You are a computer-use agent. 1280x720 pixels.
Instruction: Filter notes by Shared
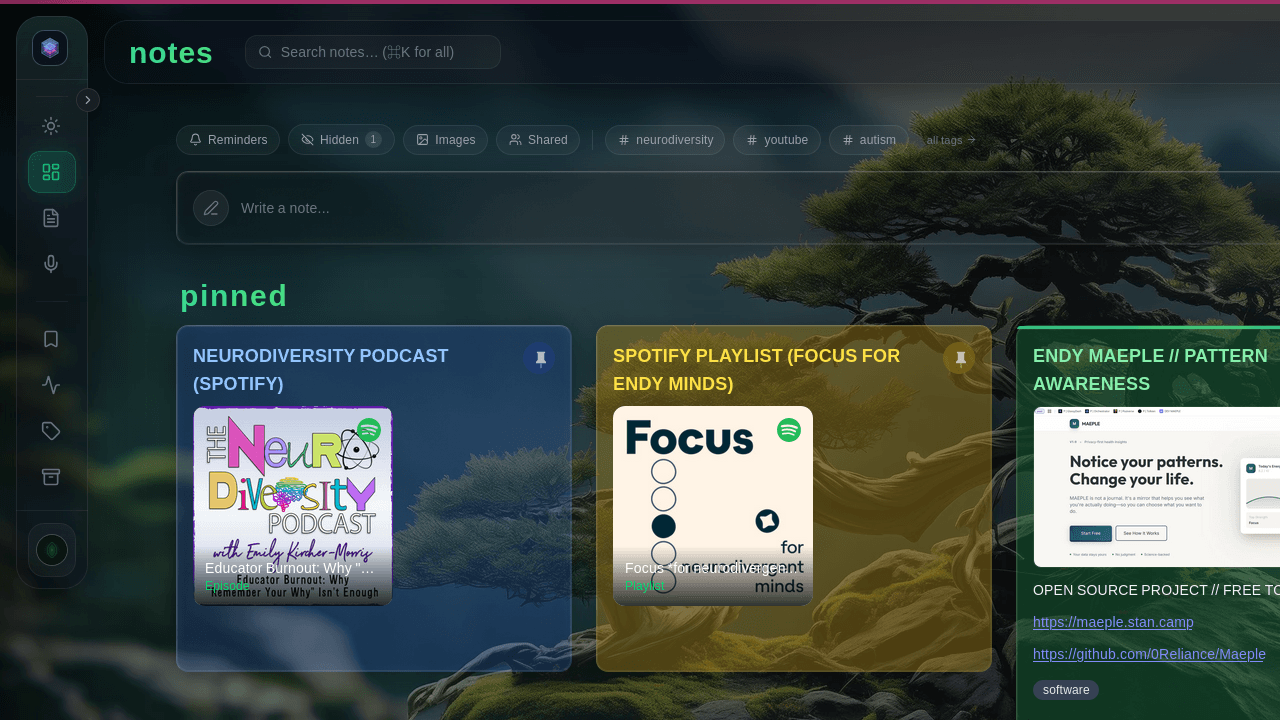pyautogui.click(x=538, y=140)
